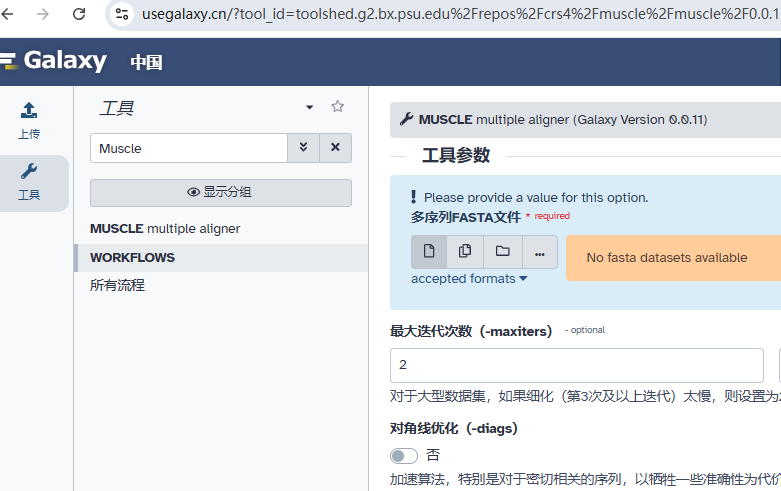Choose multiple datasets input icon
781x491 pixels.
pyautogui.click(x=465, y=251)
